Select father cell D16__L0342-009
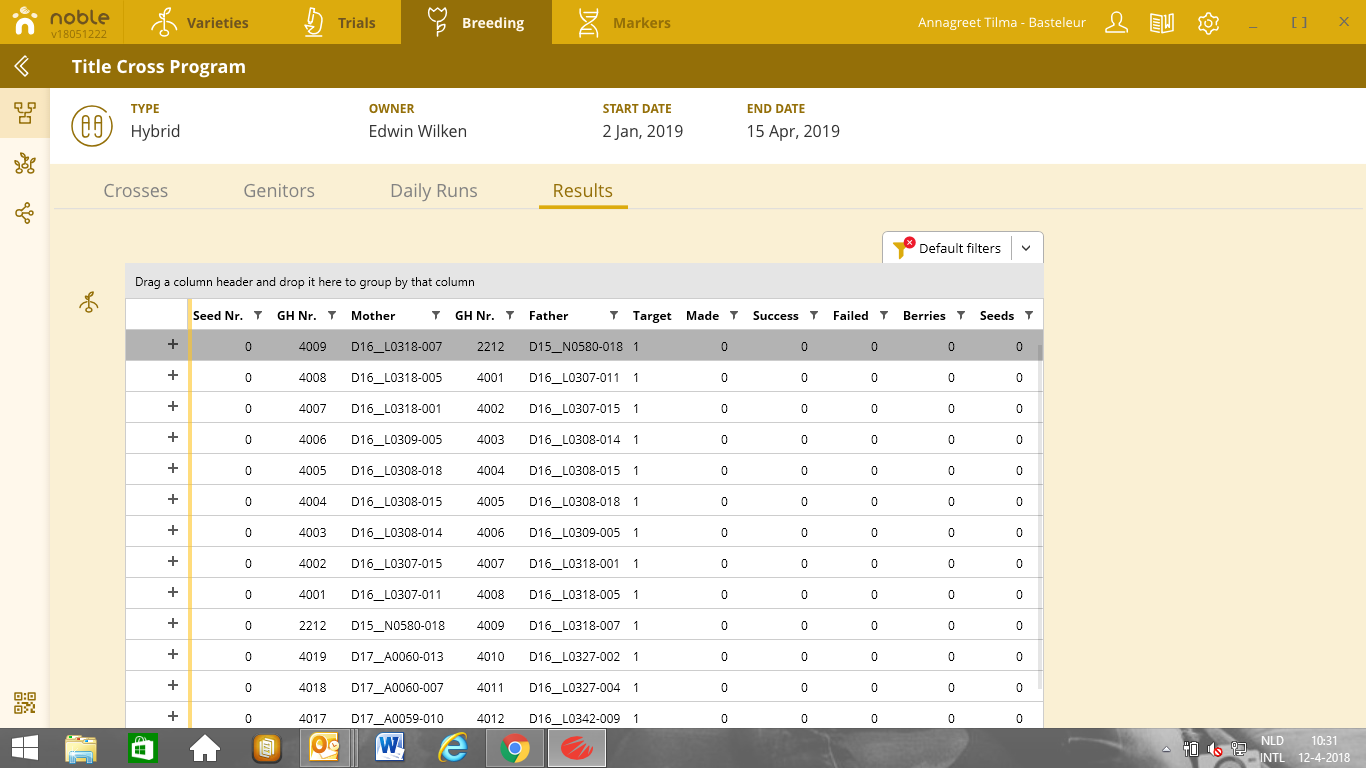The image size is (1366, 768). pos(575,719)
